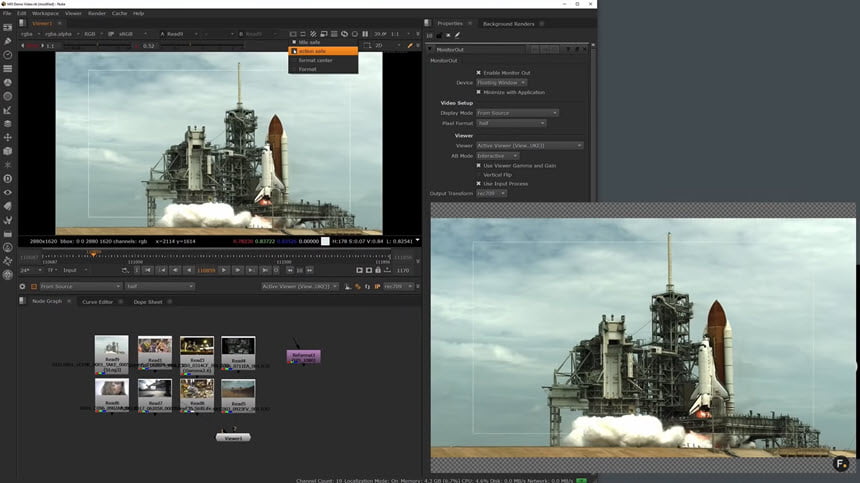Click the play backward button

point(189,270)
